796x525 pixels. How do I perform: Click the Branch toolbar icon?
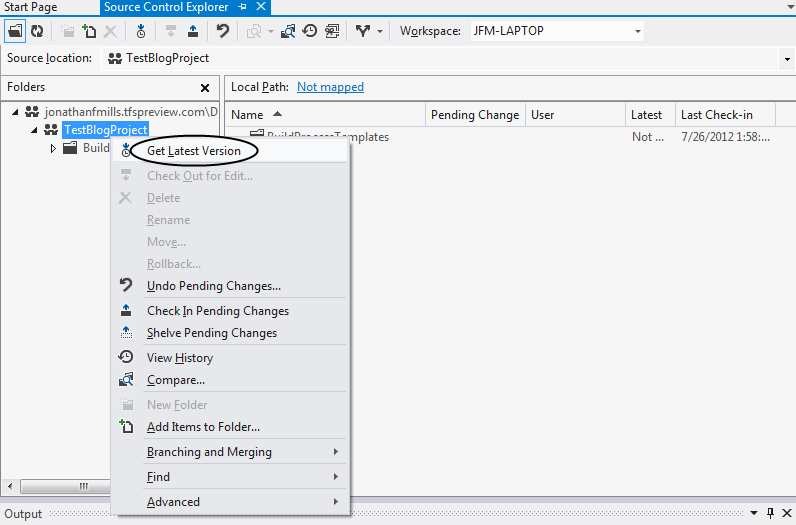click(362, 31)
